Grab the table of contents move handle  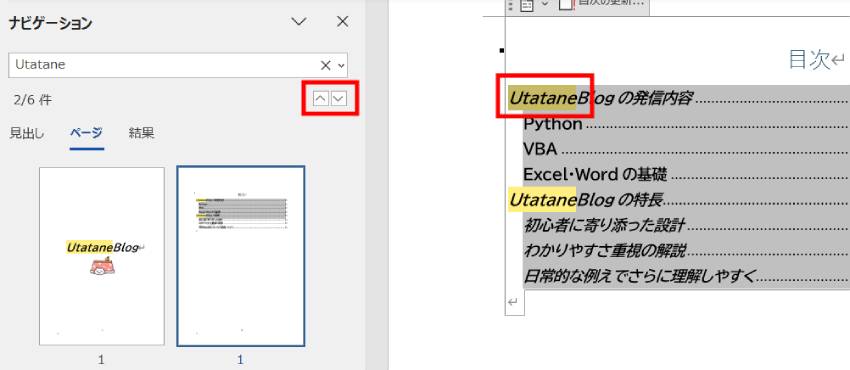510,4
